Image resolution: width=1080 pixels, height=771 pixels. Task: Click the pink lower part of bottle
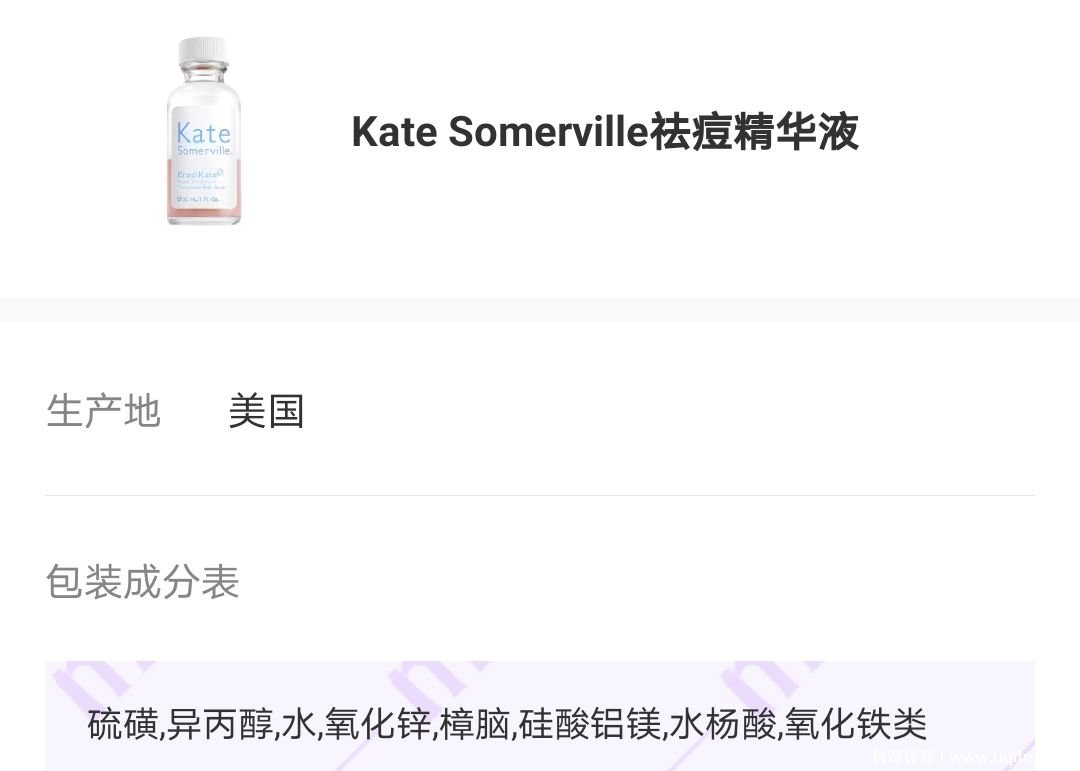click(204, 191)
